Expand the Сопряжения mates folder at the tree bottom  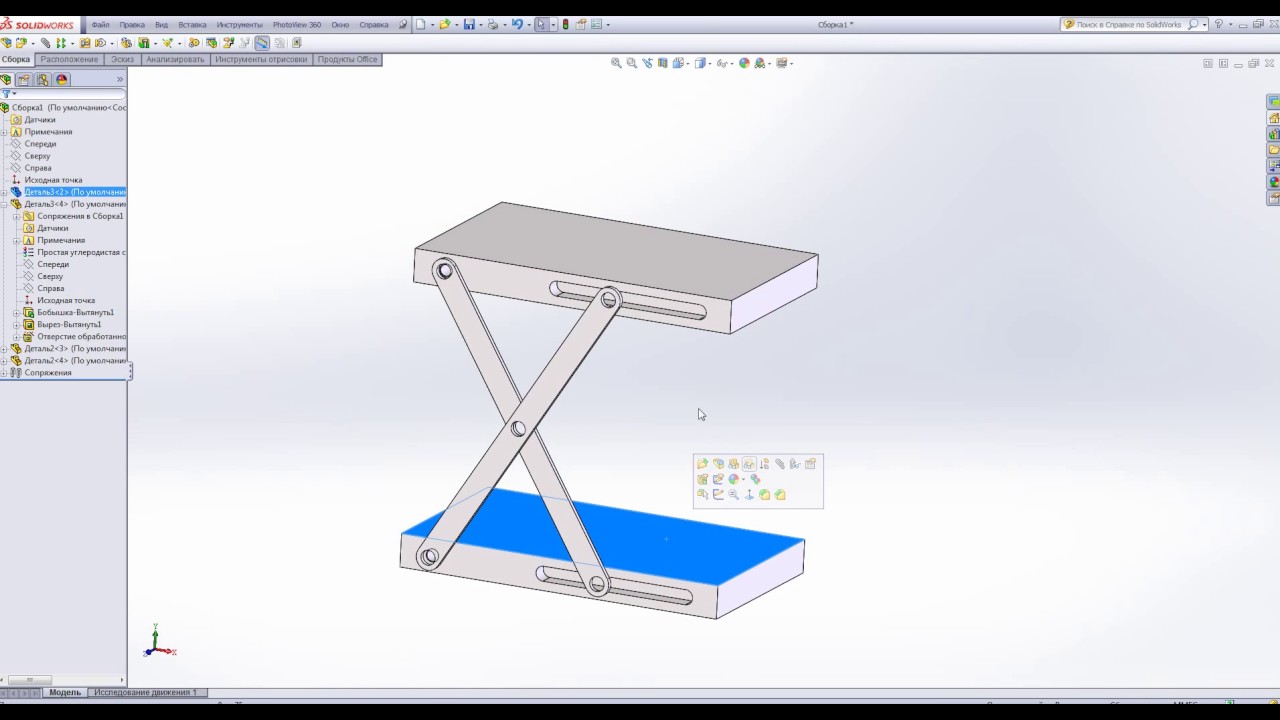(4, 373)
